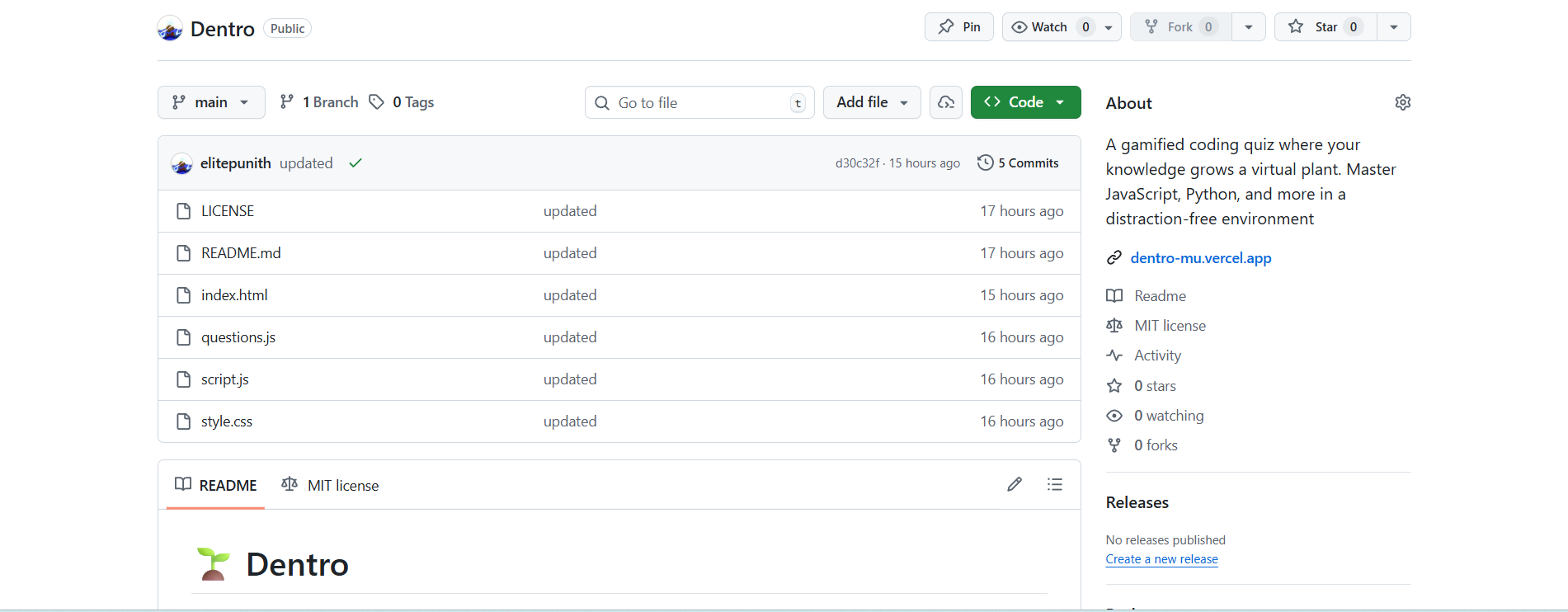Viewport: 1568px width, 612px height.
Task: Open the dentro-mu.vercel.app link
Action: [1200, 258]
